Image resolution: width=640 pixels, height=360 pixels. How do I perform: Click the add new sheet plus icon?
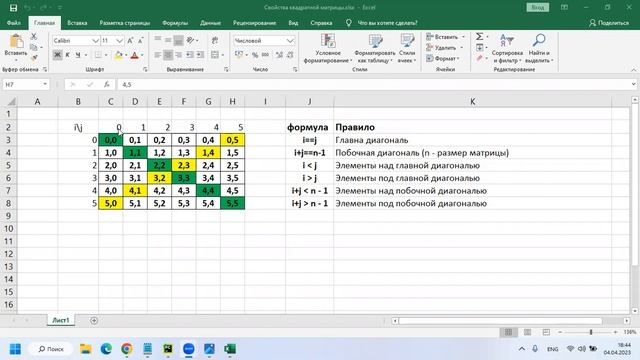click(x=94, y=320)
